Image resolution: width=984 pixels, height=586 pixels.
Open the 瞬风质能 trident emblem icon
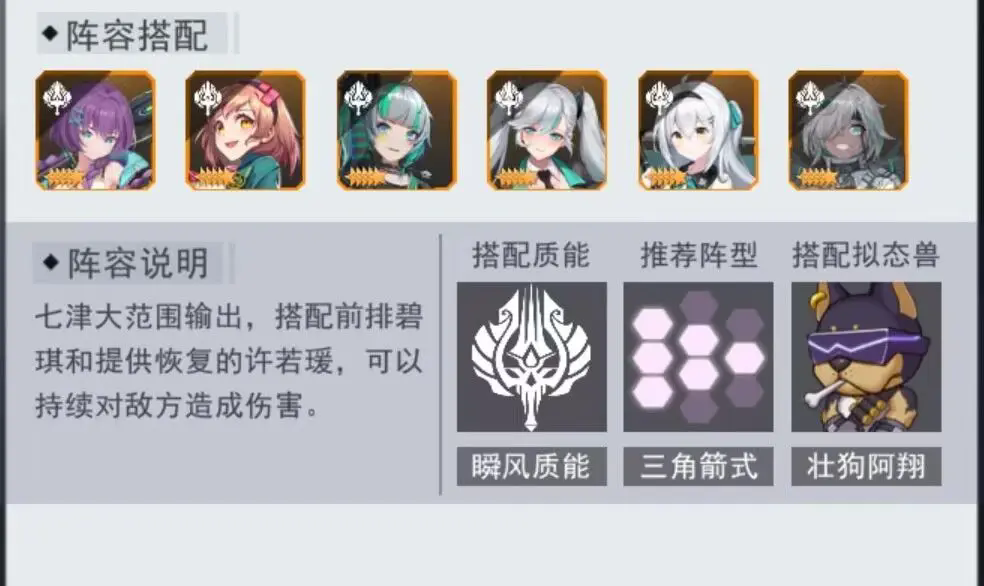pos(532,357)
